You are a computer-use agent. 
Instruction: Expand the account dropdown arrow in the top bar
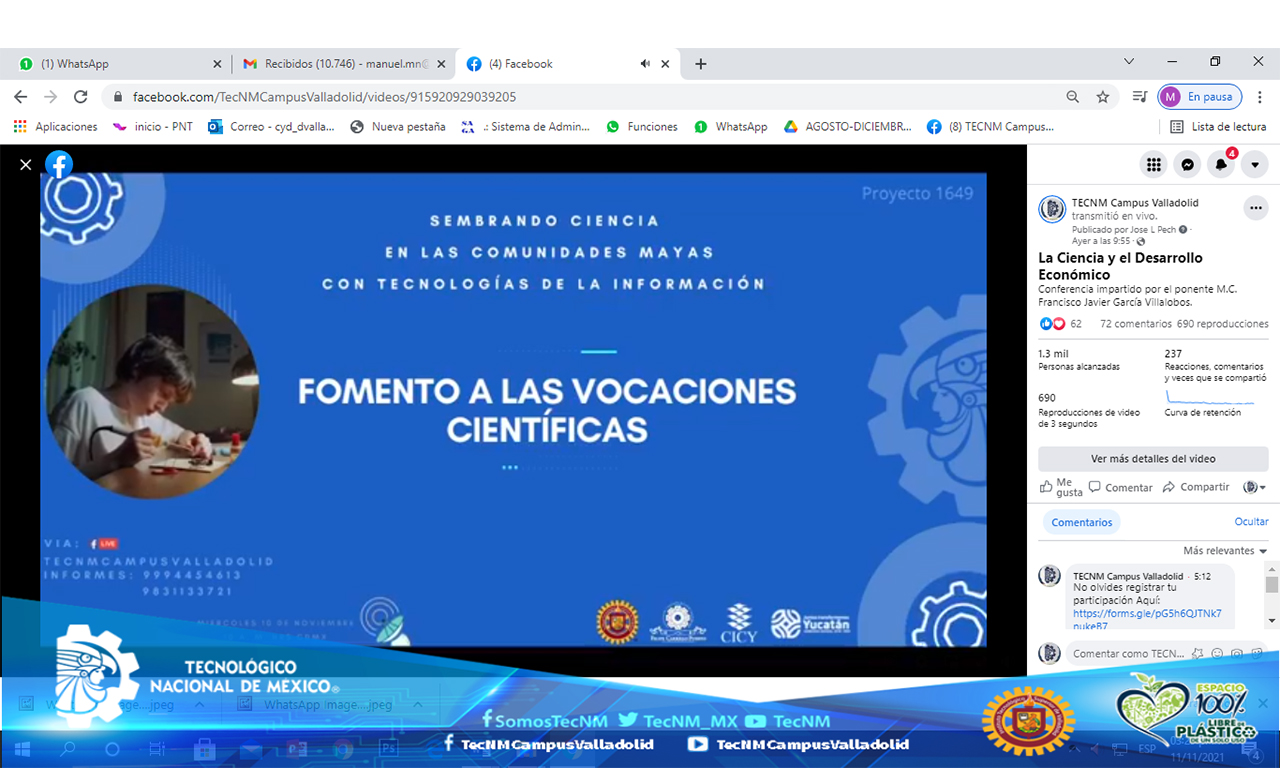(1254, 165)
